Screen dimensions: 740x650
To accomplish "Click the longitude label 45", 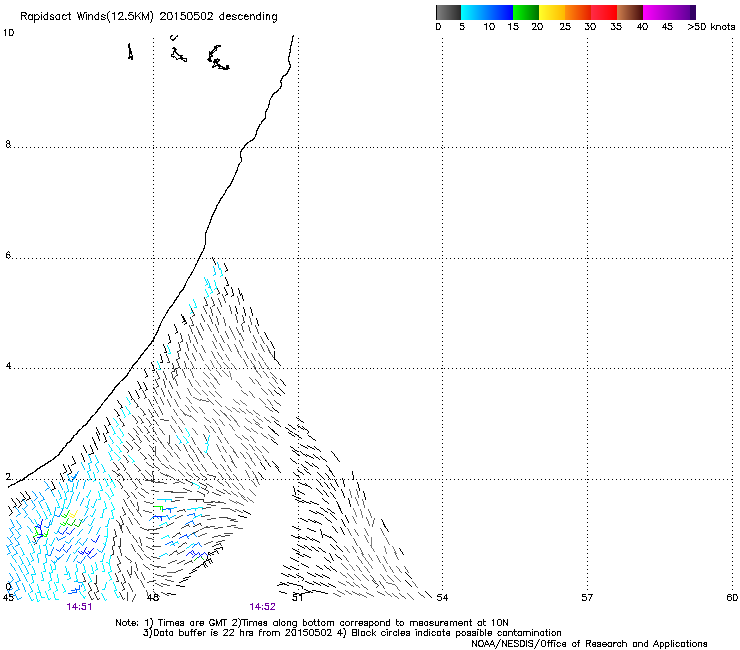I will (8, 598).
